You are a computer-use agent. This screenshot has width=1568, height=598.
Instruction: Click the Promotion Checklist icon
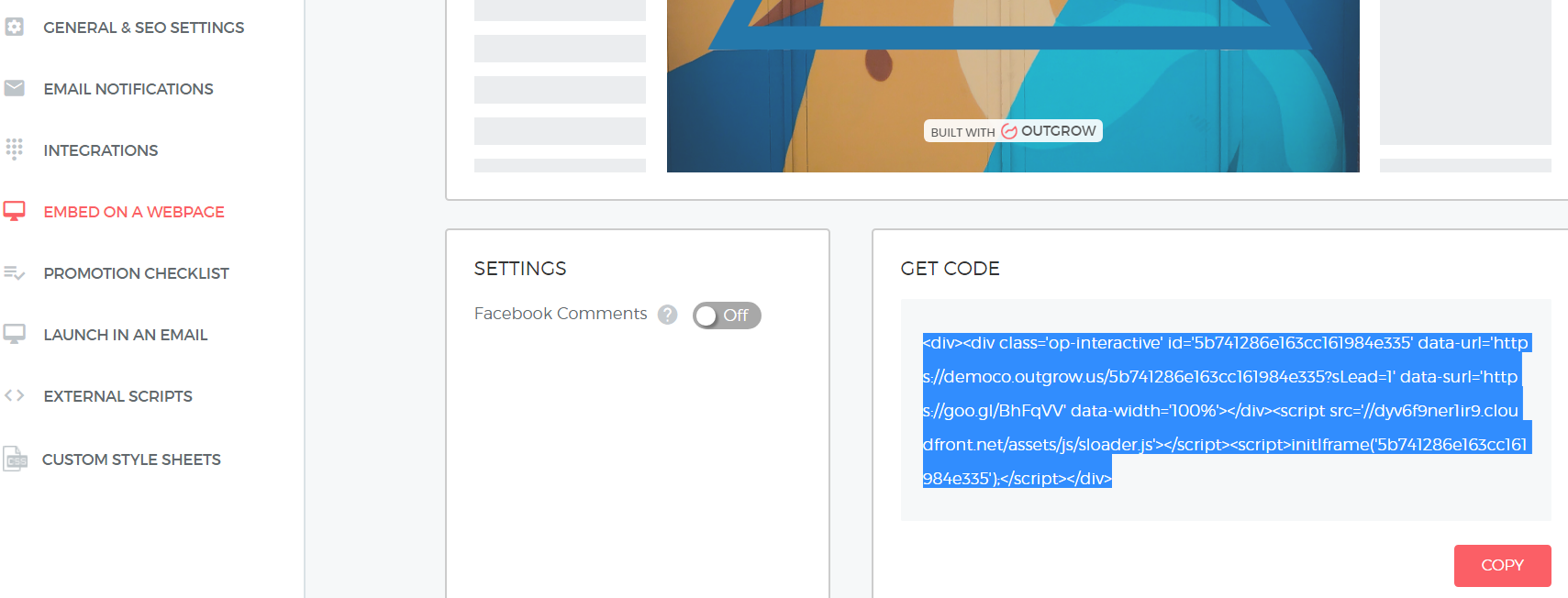14,272
